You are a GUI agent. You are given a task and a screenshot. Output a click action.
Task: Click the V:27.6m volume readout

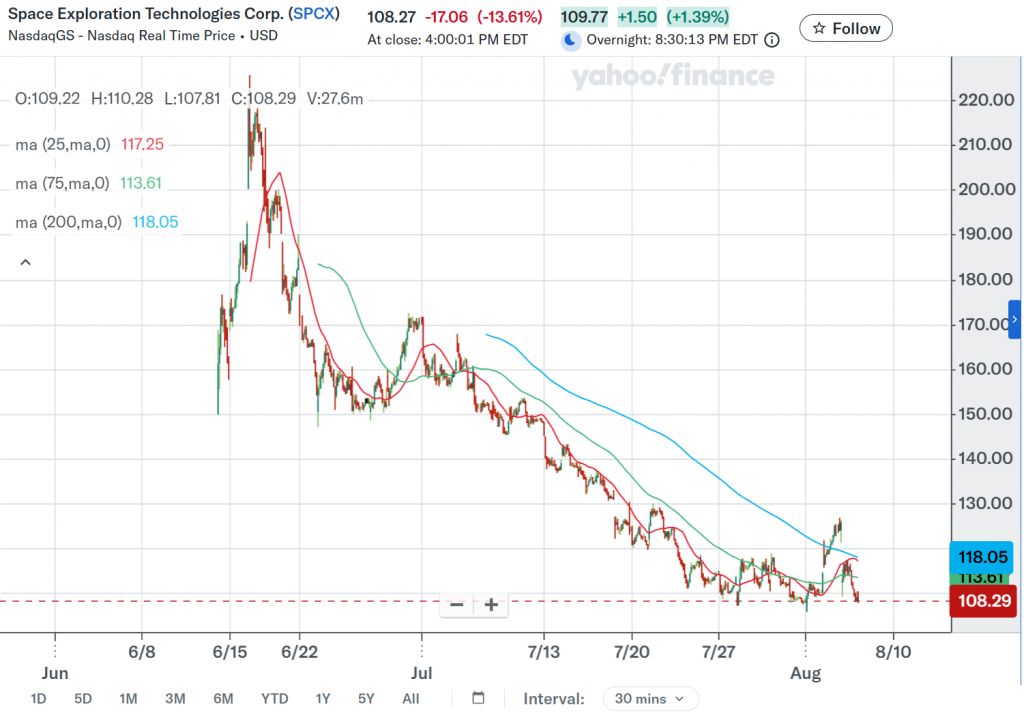[x=335, y=99]
